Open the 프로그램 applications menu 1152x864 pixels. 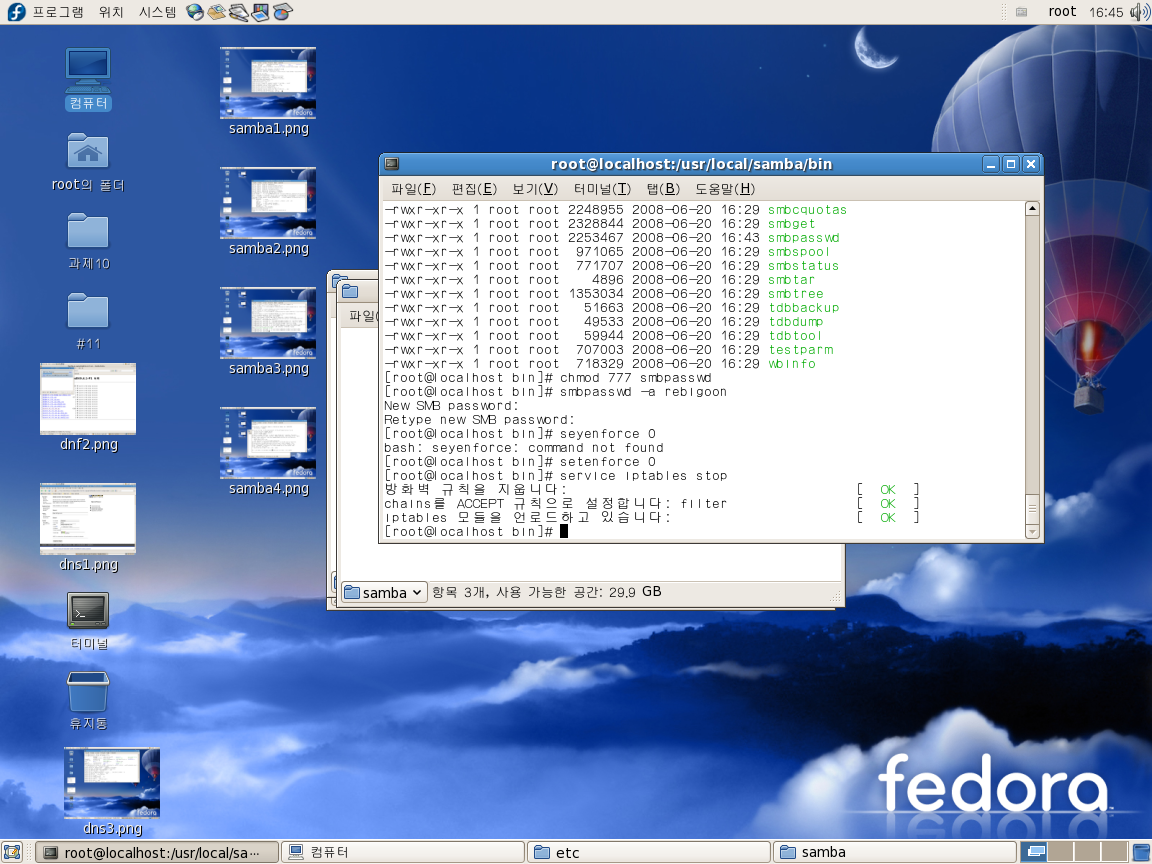(x=59, y=12)
